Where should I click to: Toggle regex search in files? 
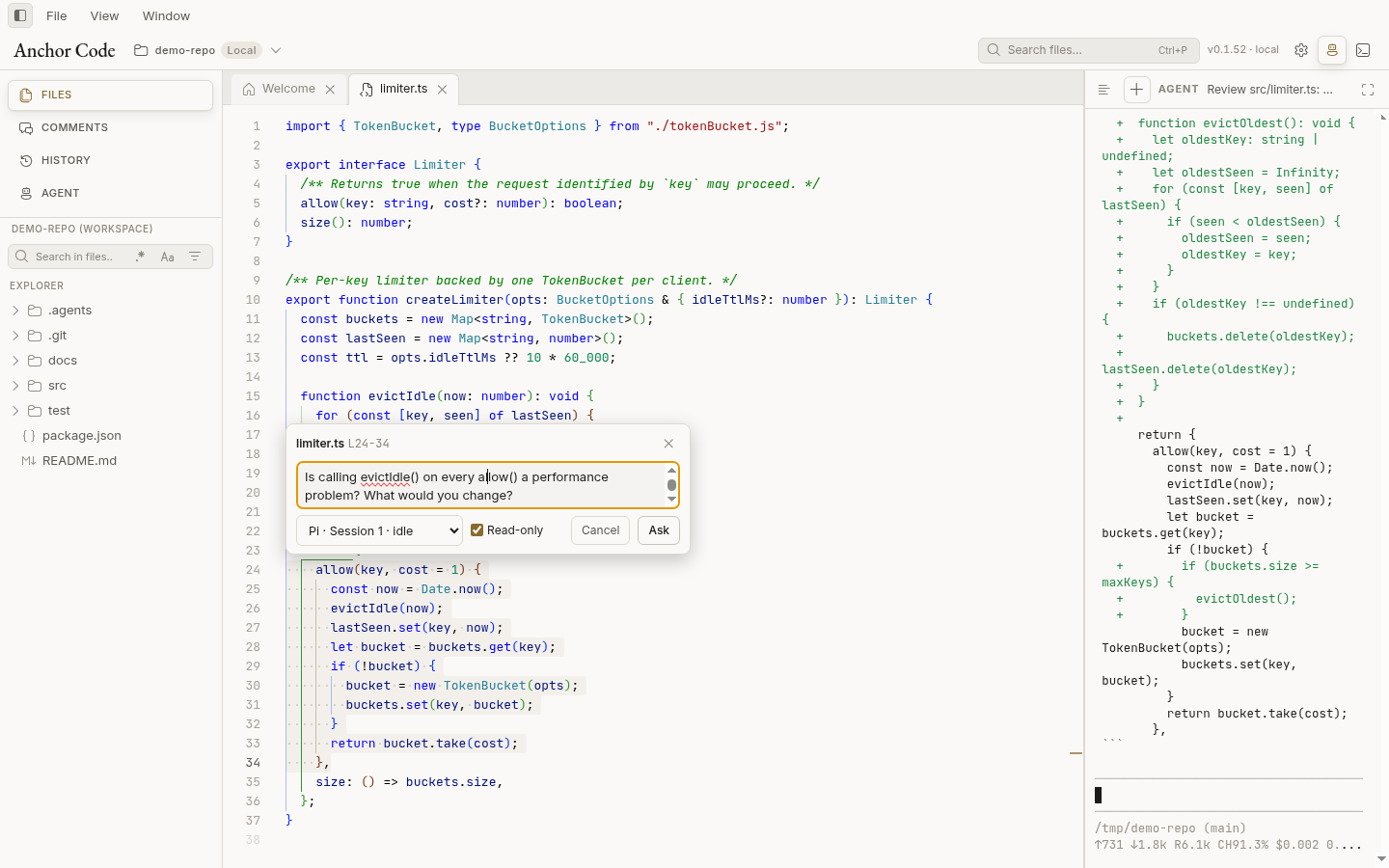pos(141,257)
